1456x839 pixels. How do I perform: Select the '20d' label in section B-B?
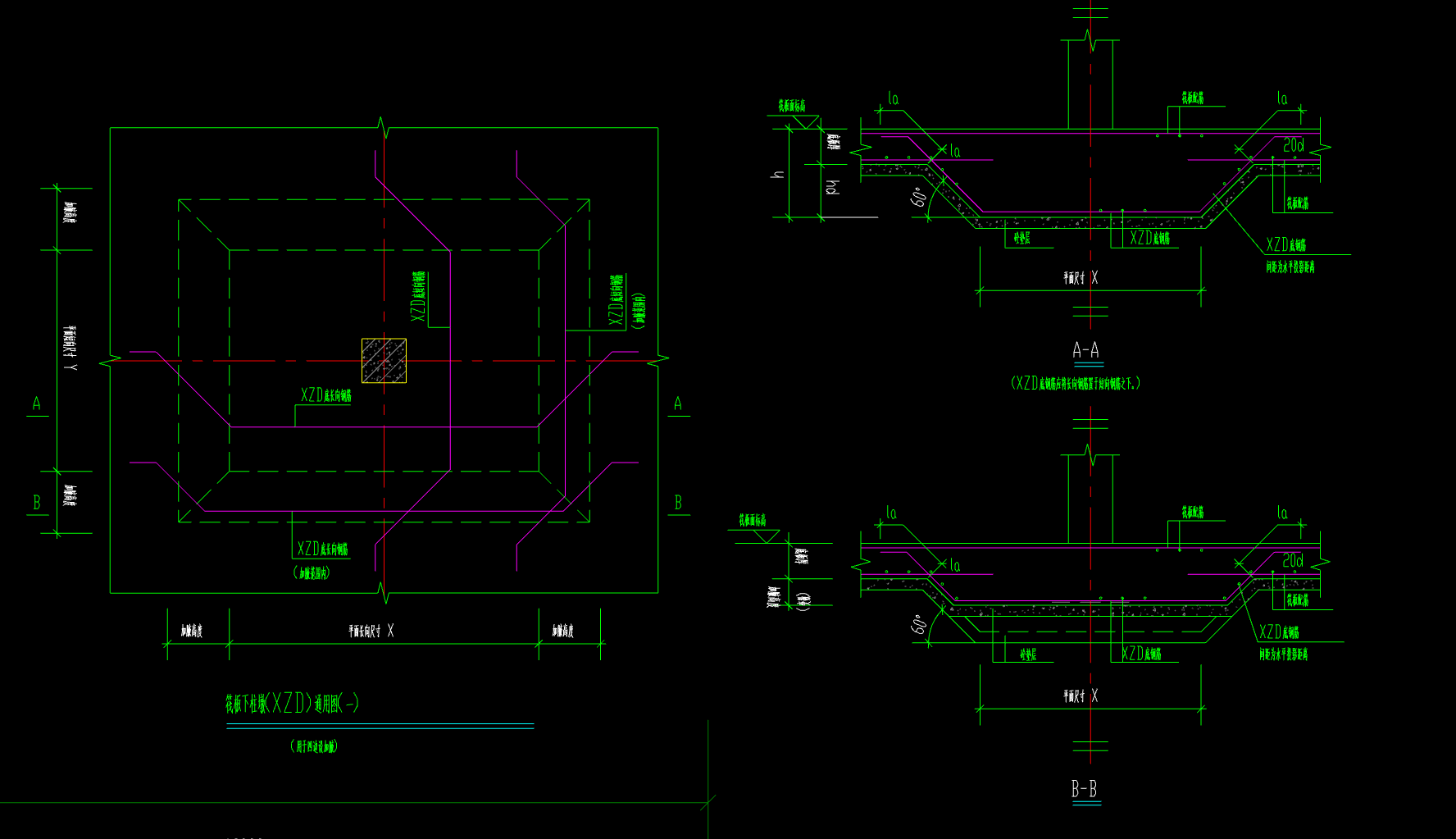[x=1293, y=561]
